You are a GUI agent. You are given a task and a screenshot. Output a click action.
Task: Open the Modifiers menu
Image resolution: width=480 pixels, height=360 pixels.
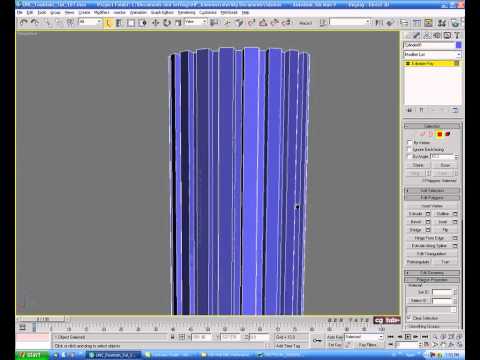coord(101,12)
